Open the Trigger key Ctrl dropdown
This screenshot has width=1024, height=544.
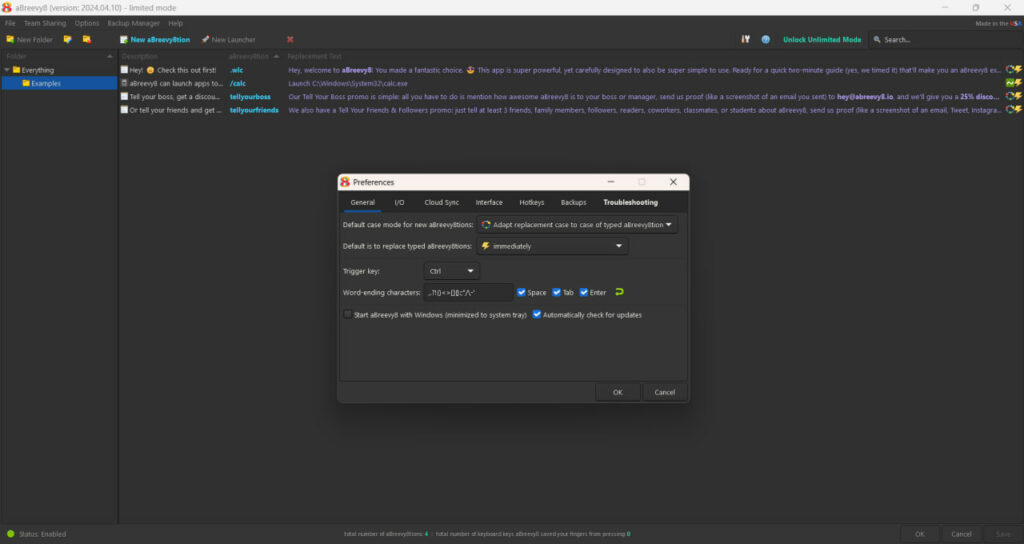[x=451, y=271]
